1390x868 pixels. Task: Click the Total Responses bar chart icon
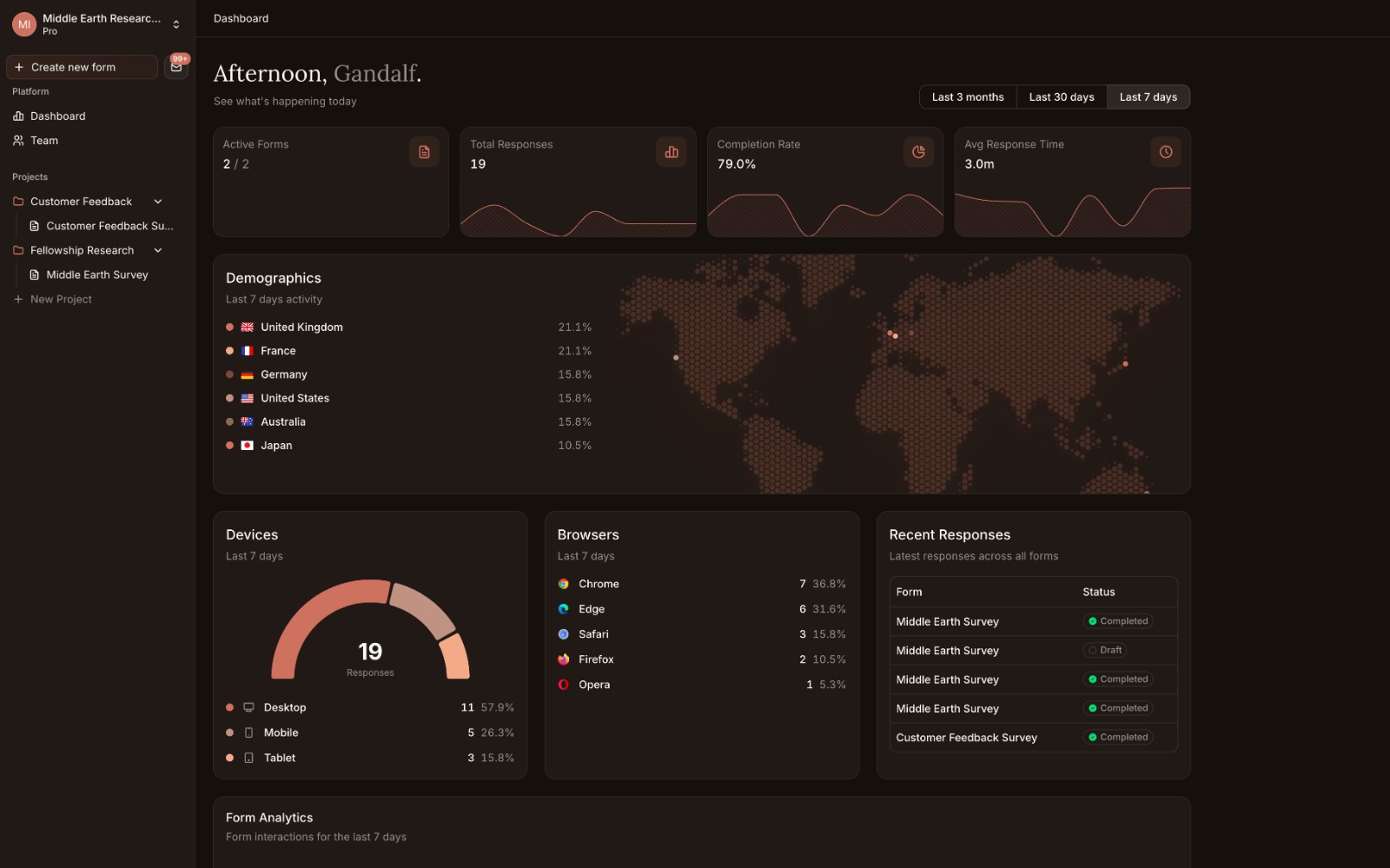pos(672,152)
